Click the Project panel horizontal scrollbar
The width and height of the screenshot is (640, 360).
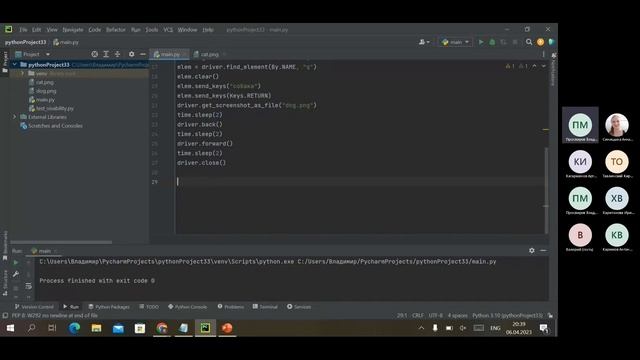tap(61, 242)
